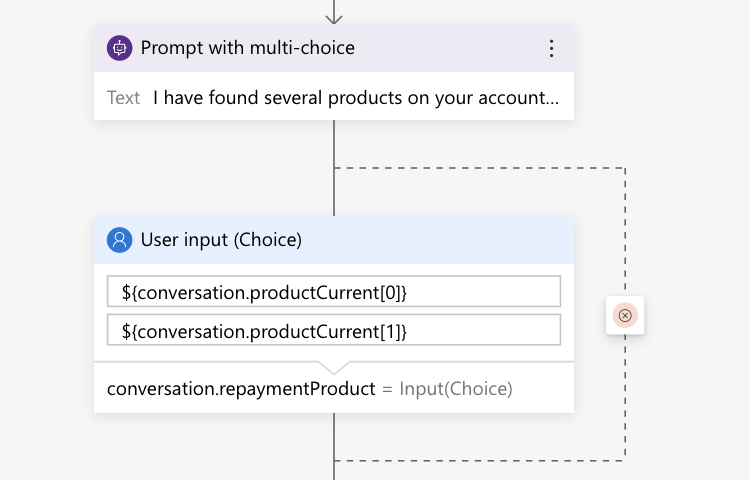Image resolution: width=750 pixels, height=480 pixels.
Task: Open the Prompt with multi-choice options menu
Action: coord(551,48)
